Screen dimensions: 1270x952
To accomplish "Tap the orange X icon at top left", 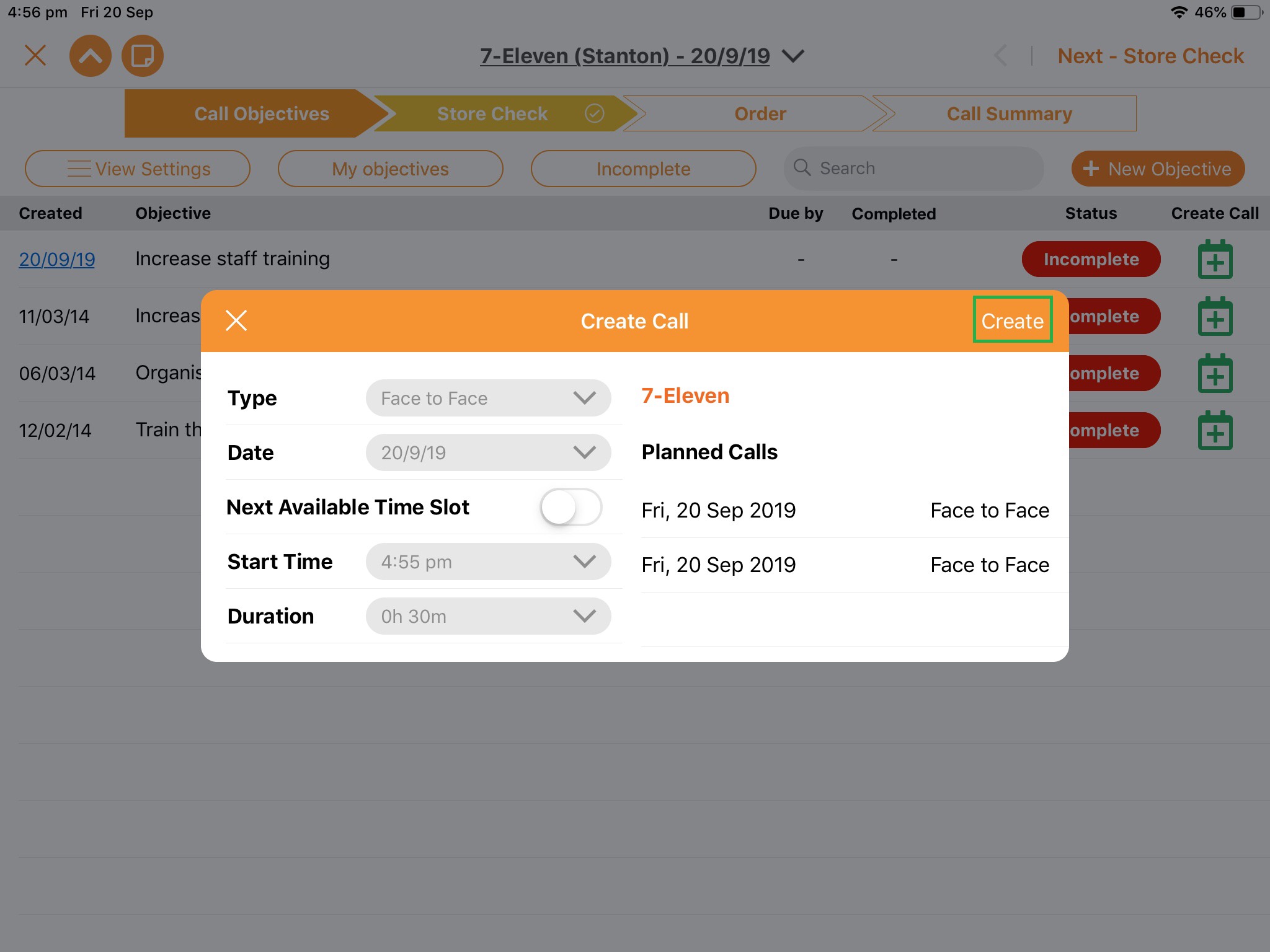I will coord(35,55).
